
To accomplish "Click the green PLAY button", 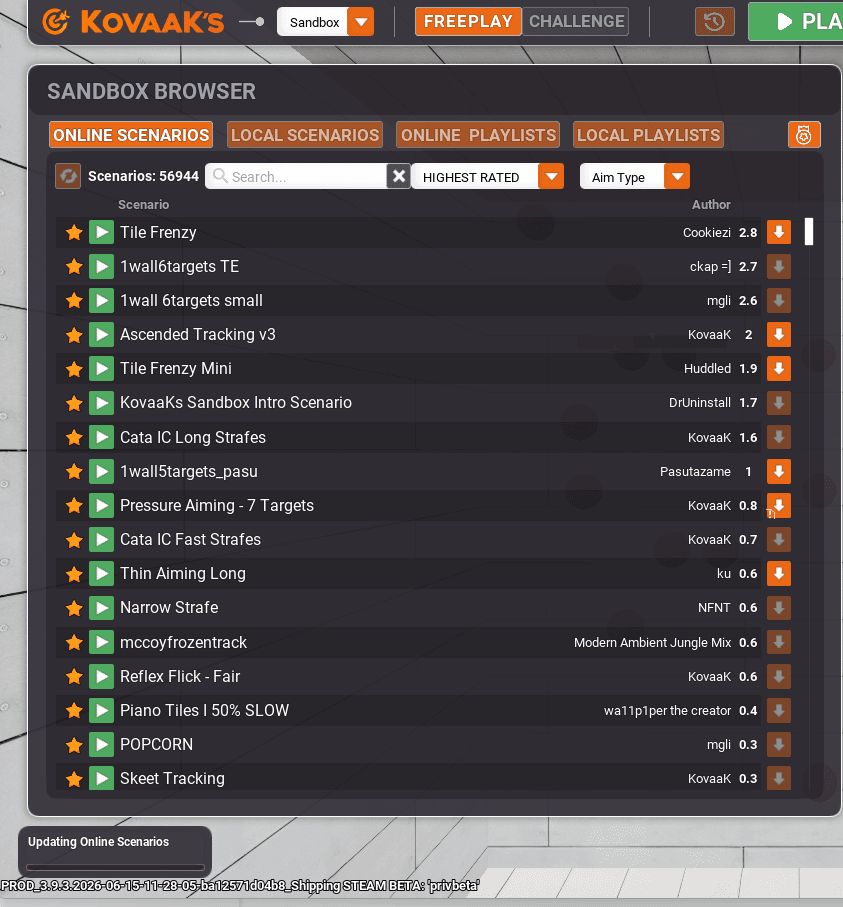I will click(x=796, y=21).
